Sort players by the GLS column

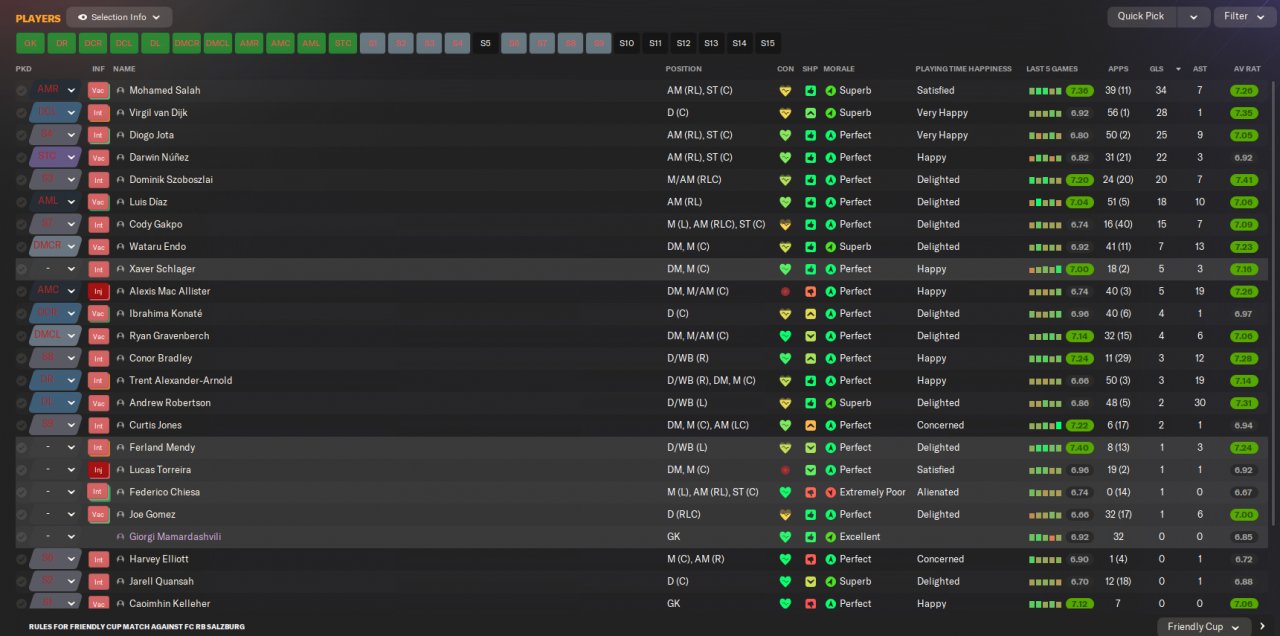click(1156, 69)
